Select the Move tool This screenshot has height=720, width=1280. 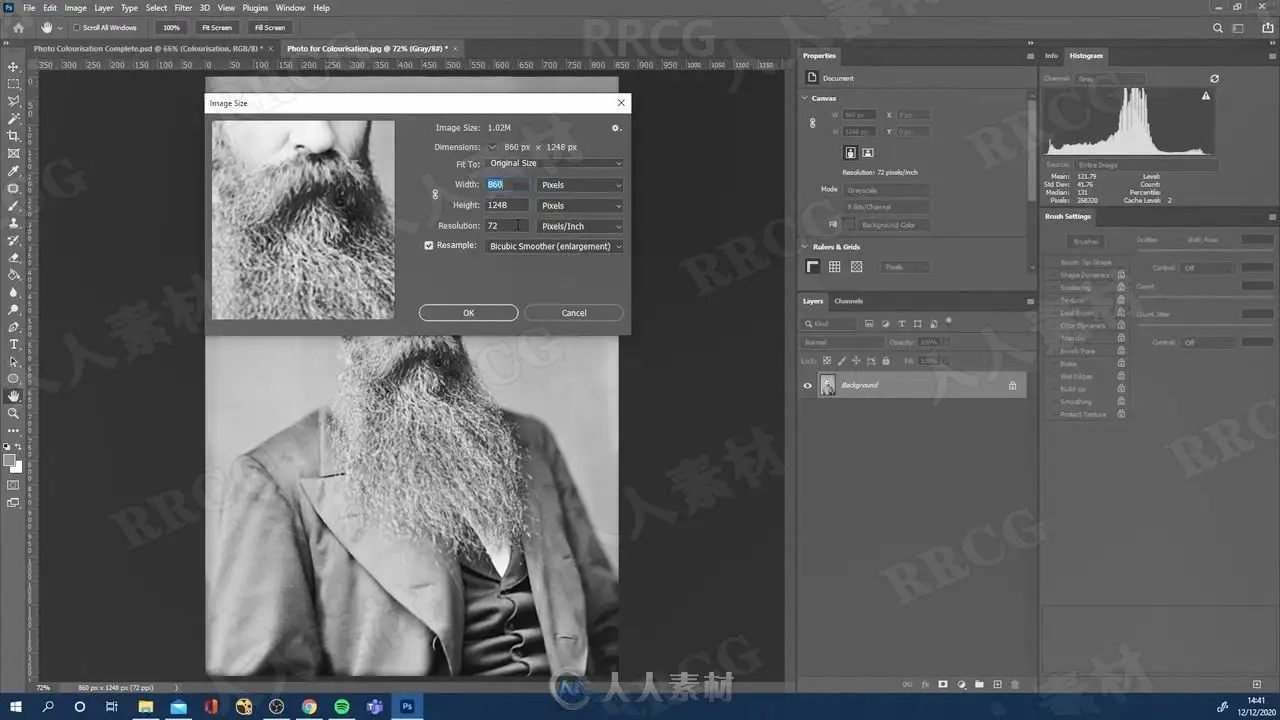pyautogui.click(x=13, y=67)
